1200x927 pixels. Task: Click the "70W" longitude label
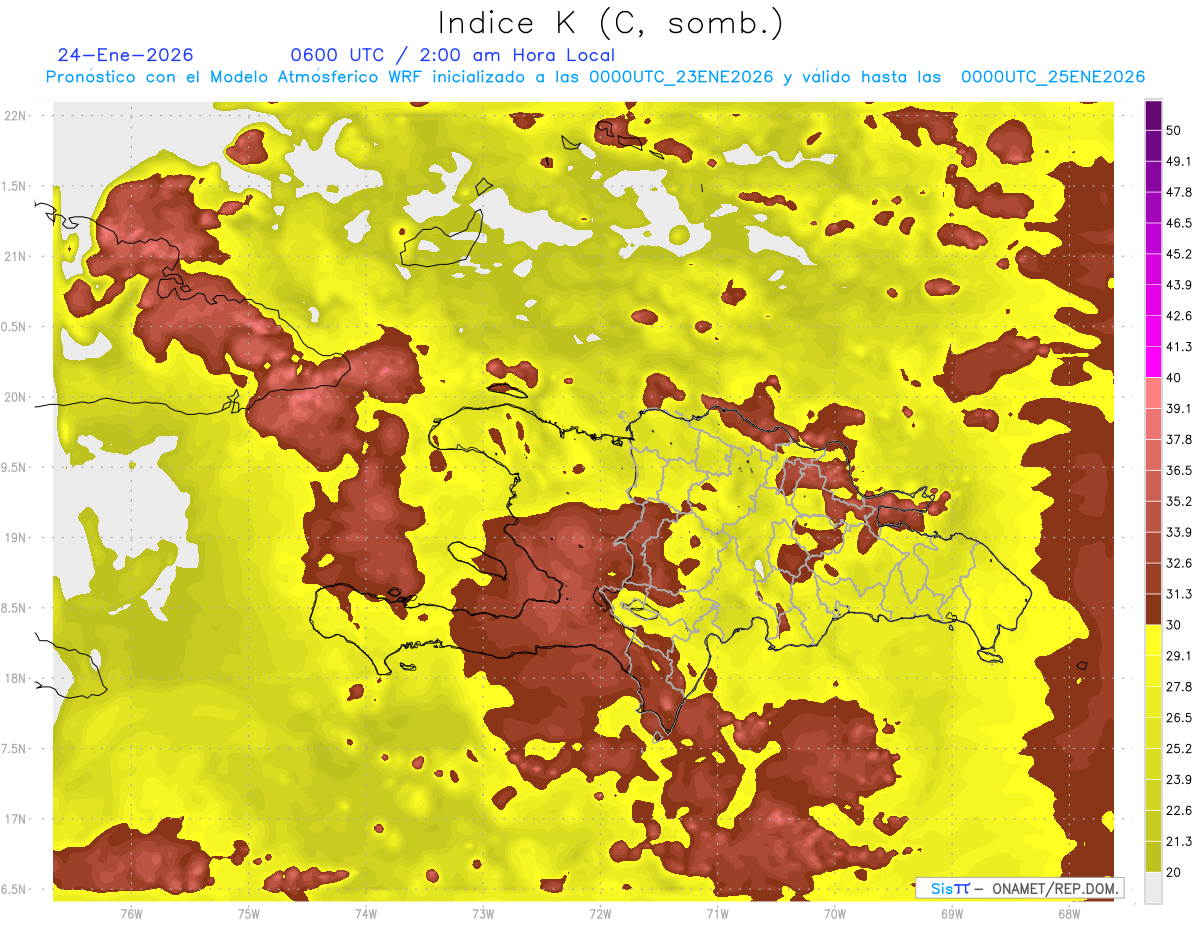[835, 914]
